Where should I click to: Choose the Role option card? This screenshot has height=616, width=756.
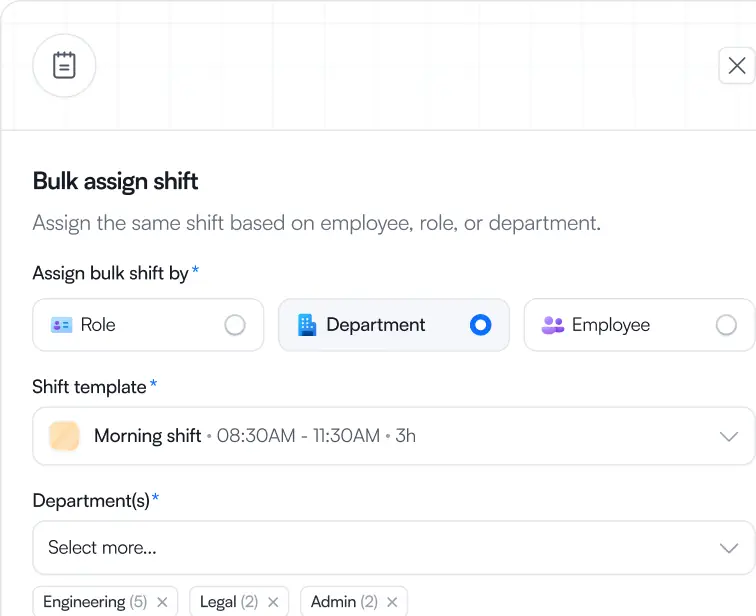tap(148, 325)
